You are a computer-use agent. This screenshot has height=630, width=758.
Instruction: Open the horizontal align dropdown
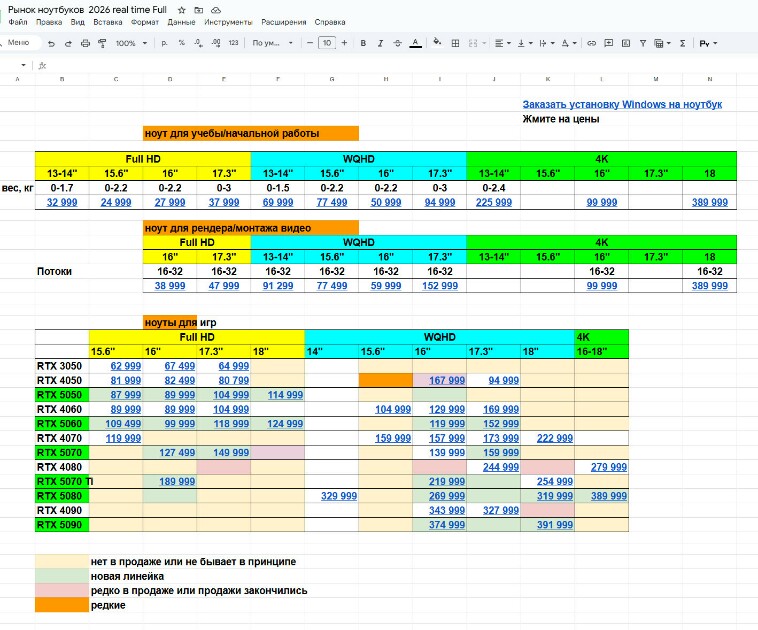pyautogui.click(x=503, y=44)
